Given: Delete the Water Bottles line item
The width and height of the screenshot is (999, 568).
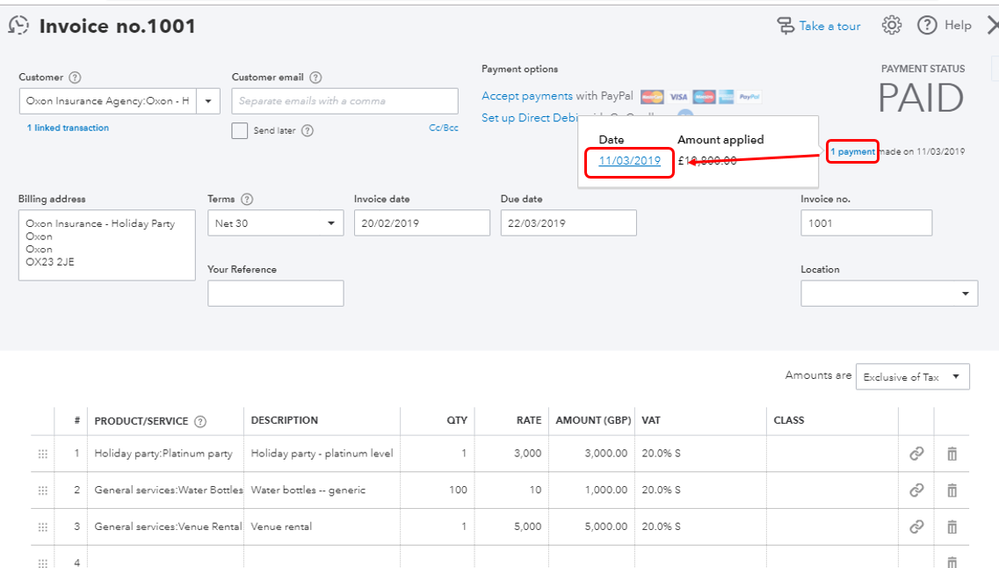Looking at the screenshot, I should click(x=952, y=490).
